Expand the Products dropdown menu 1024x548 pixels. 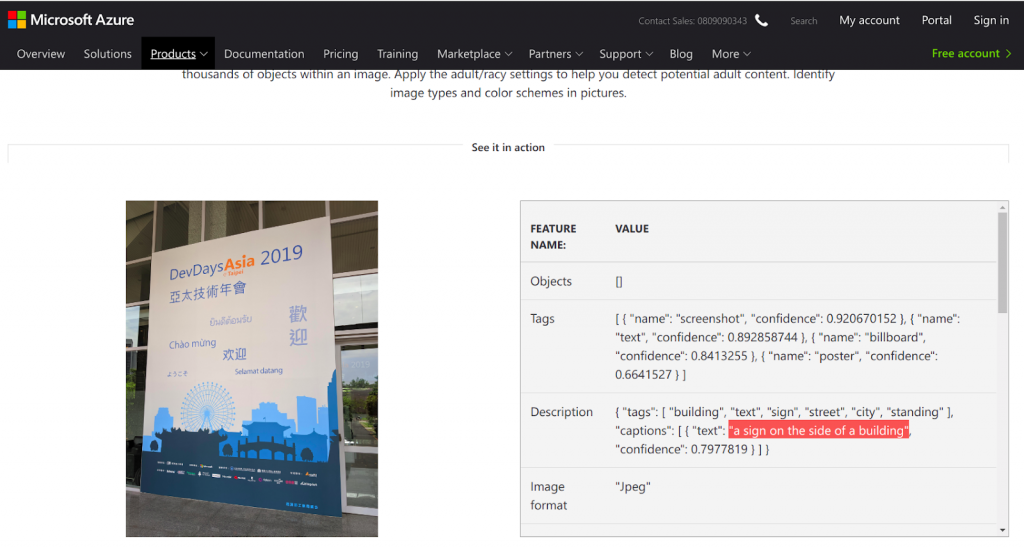tap(178, 54)
